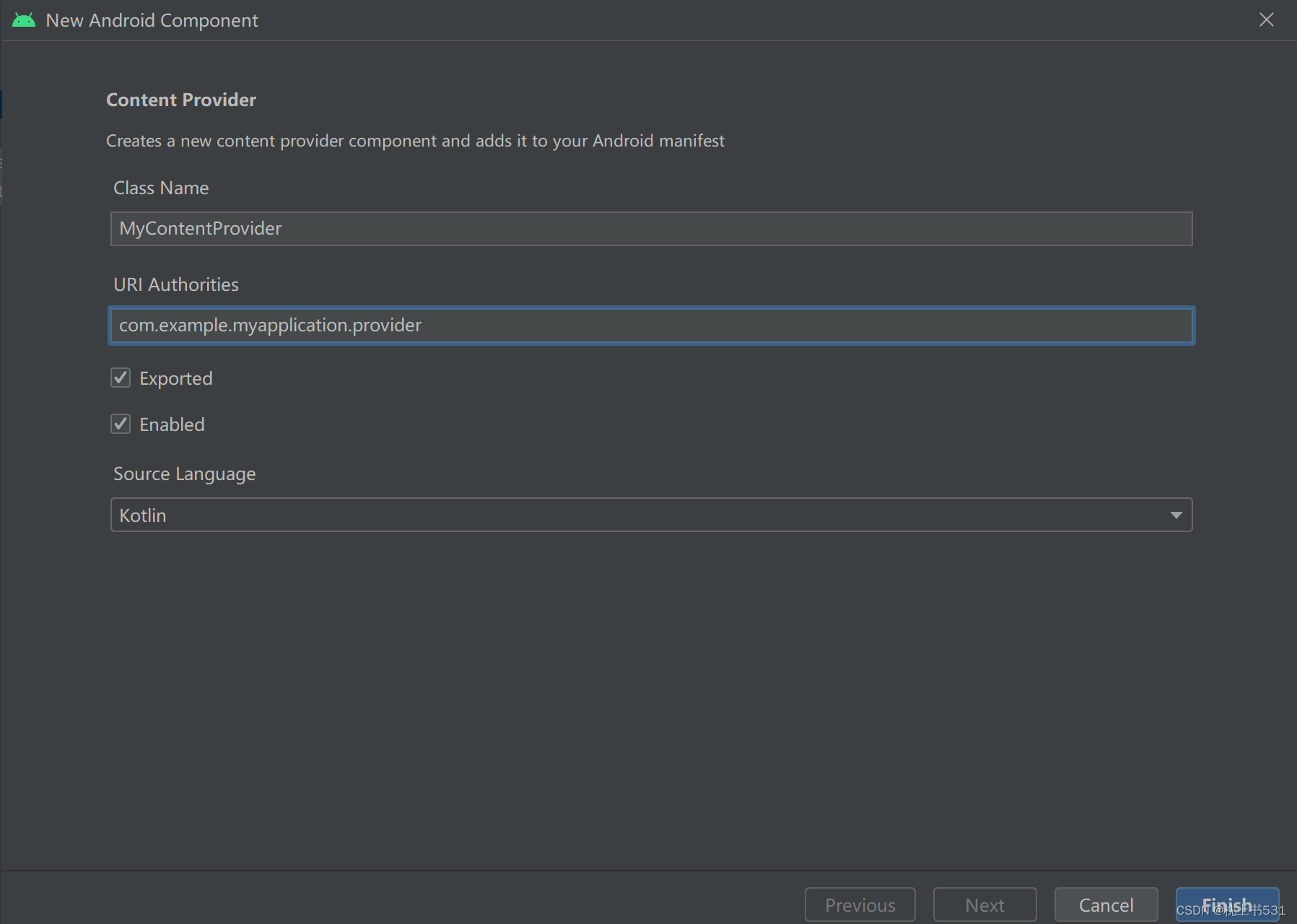
Task: Go to the Next wizard step
Action: (x=984, y=905)
